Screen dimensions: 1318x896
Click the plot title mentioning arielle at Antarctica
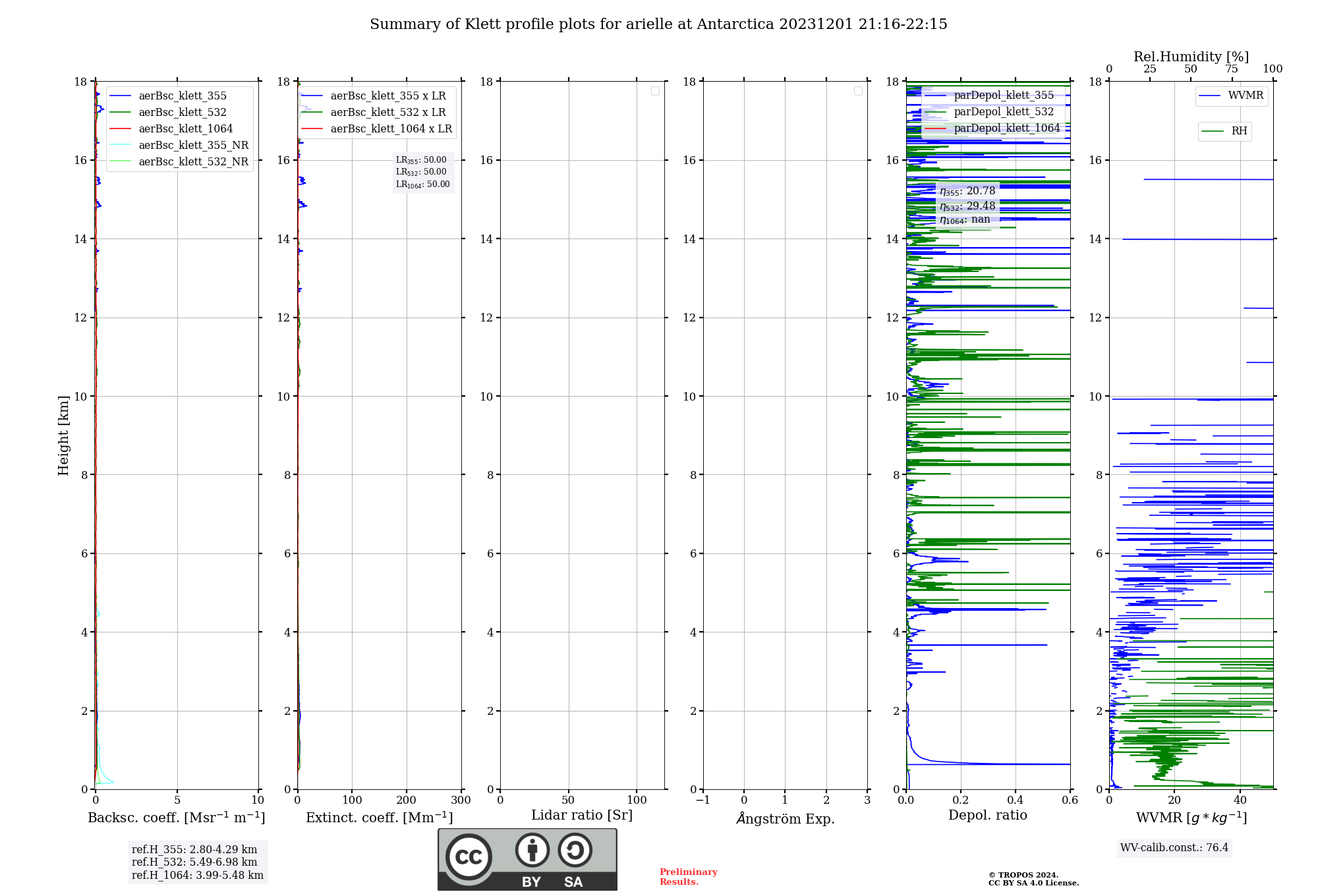click(x=658, y=24)
